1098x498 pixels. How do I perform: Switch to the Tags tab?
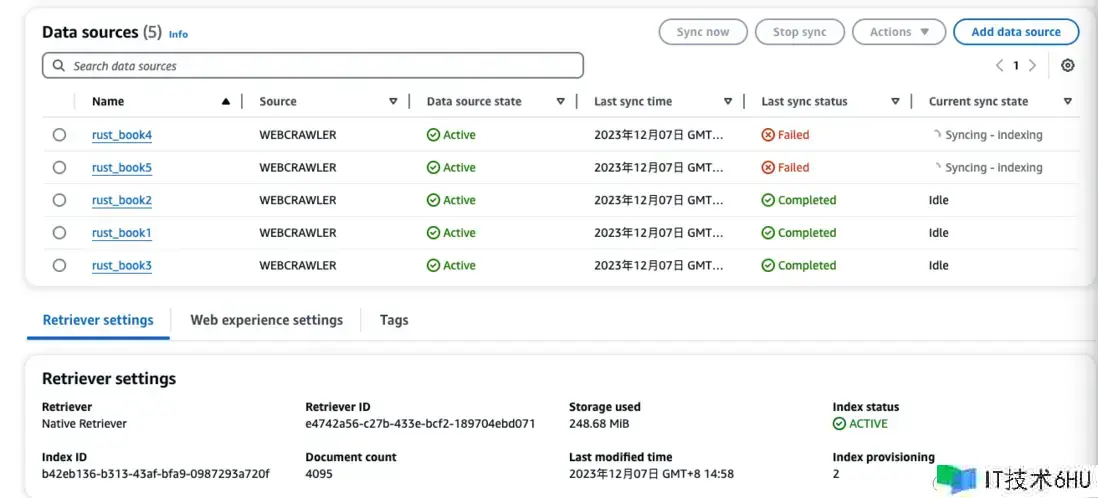pos(394,320)
